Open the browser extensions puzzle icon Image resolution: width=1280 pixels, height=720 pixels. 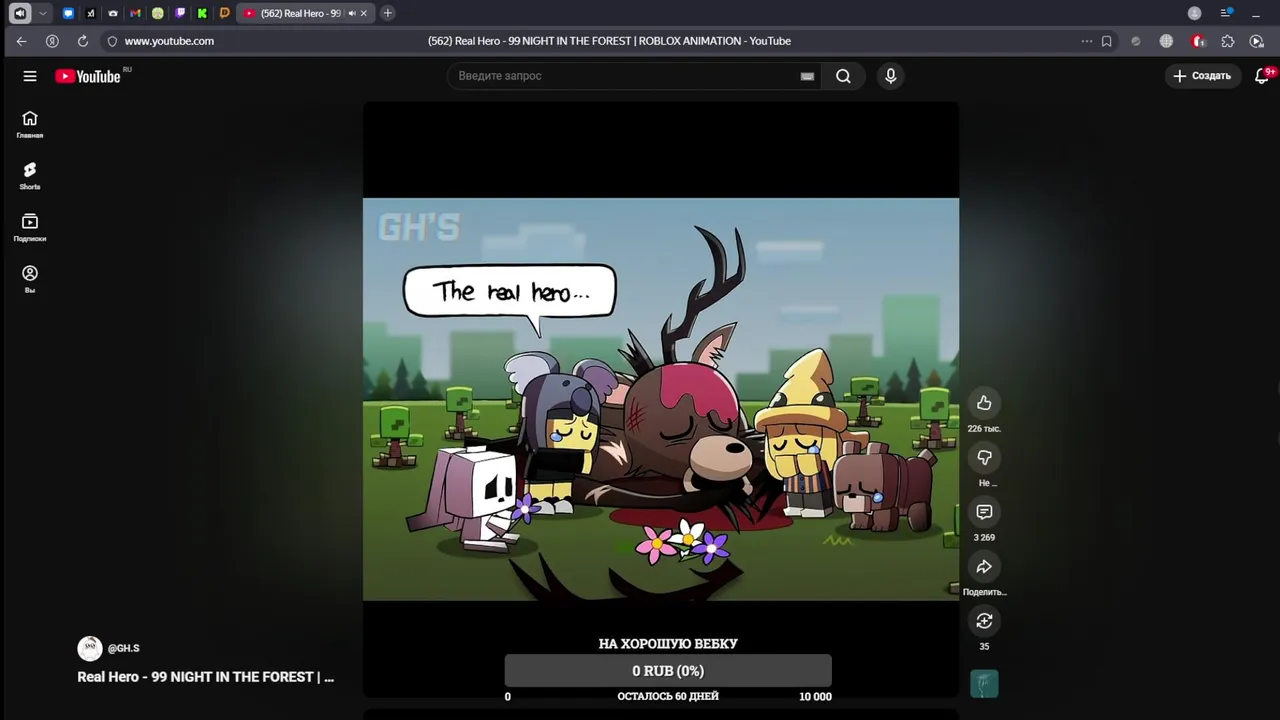[1228, 41]
